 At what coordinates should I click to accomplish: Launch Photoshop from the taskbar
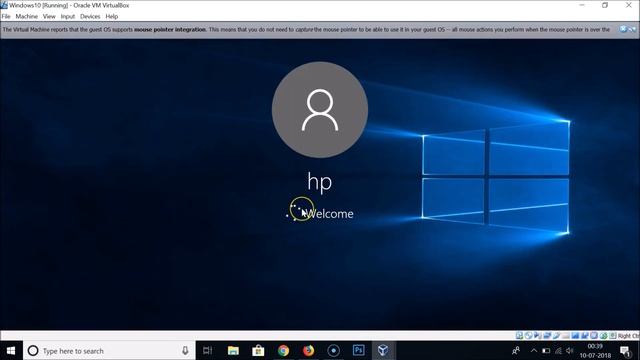tap(358, 351)
